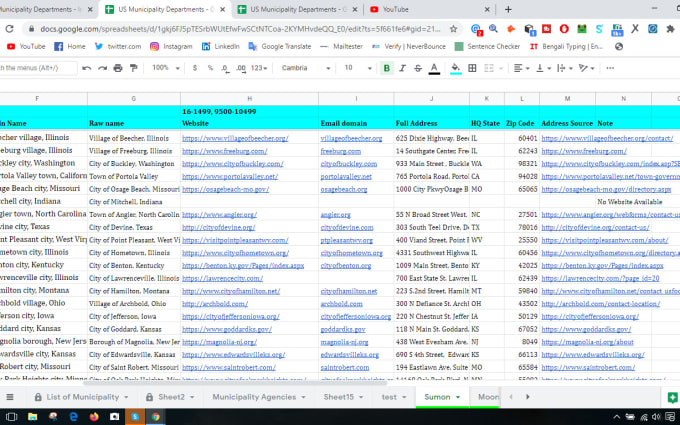
Task: Open Edge browser from taskbar
Action: point(73,417)
